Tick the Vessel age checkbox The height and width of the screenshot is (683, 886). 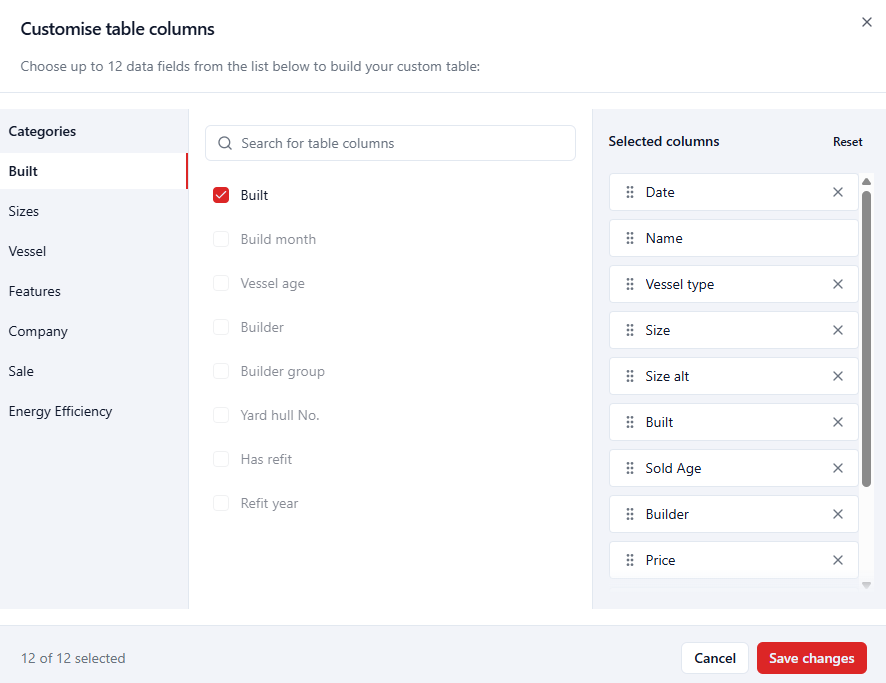coord(221,283)
